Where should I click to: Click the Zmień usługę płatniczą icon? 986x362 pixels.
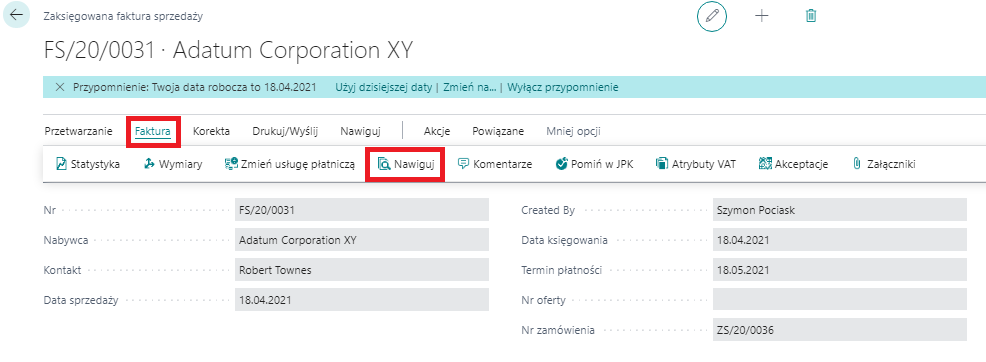point(231,165)
